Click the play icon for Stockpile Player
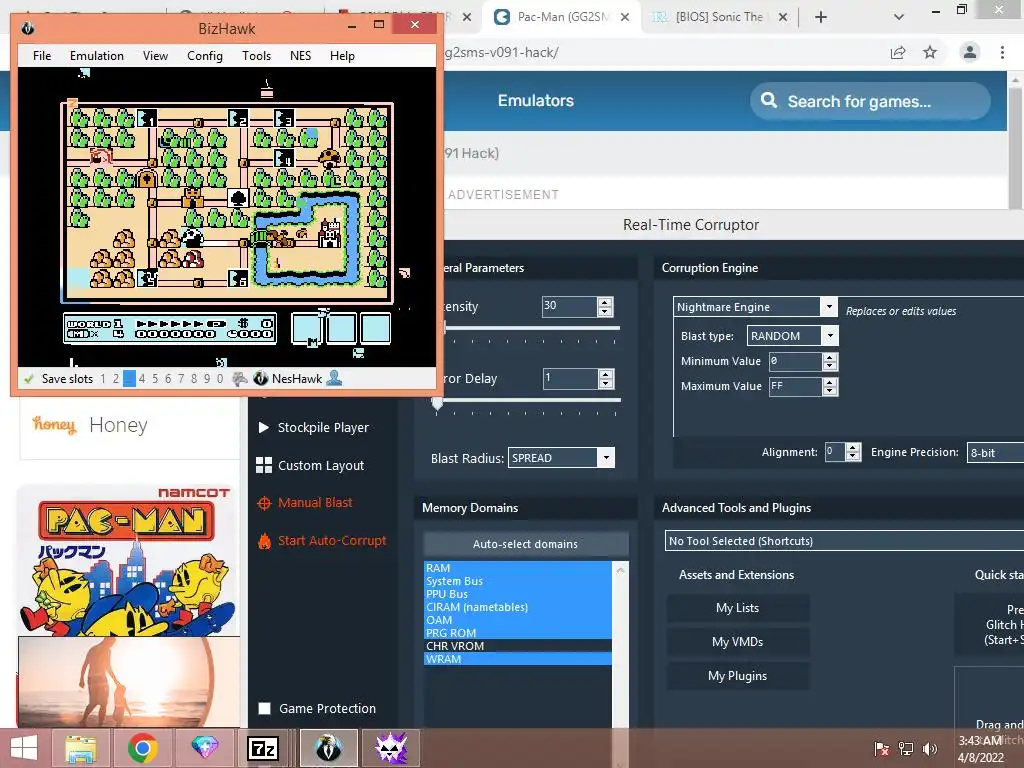 [x=264, y=428]
